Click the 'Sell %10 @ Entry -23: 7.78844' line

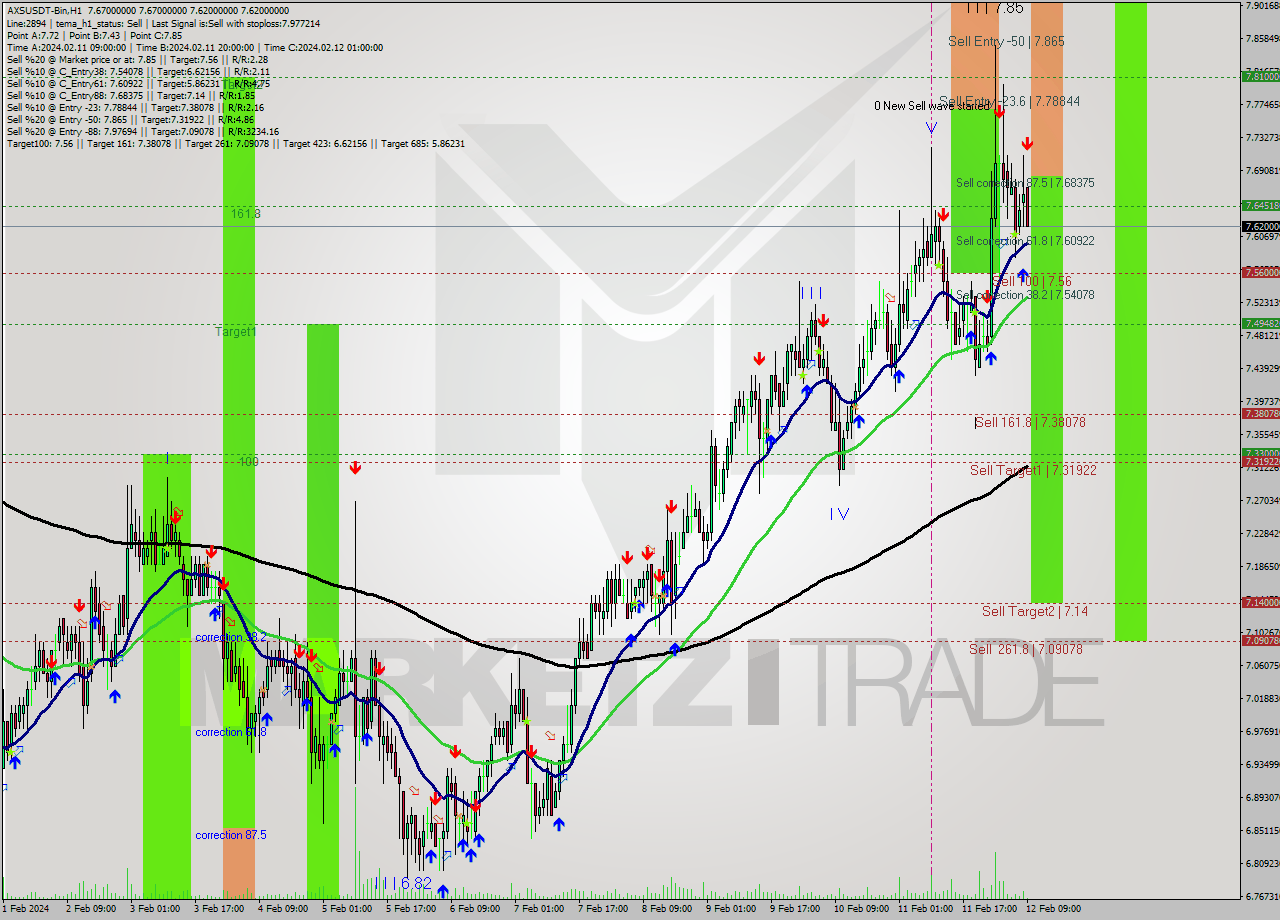(x=134, y=106)
